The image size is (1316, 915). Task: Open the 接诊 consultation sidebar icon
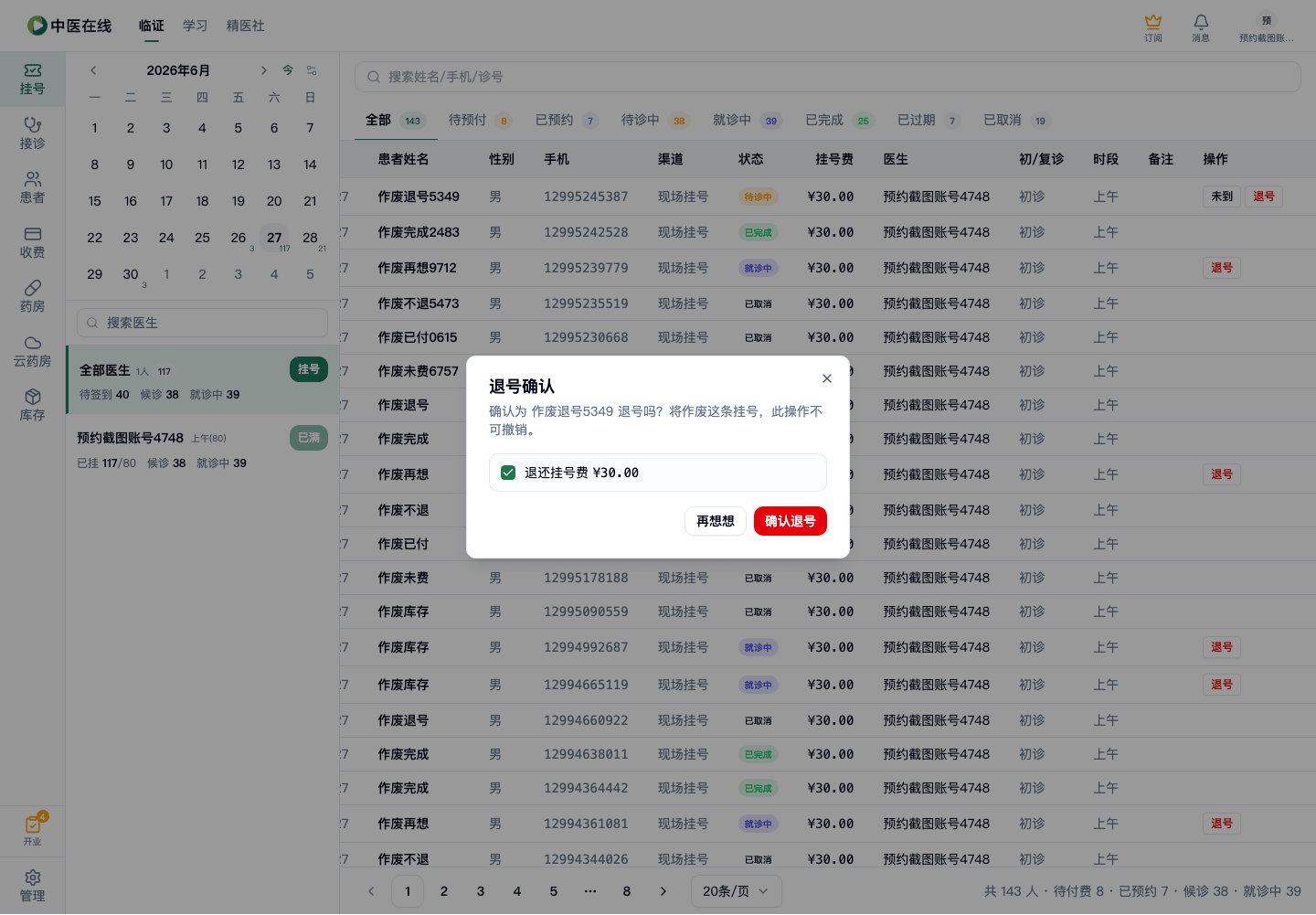[x=32, y=133]
